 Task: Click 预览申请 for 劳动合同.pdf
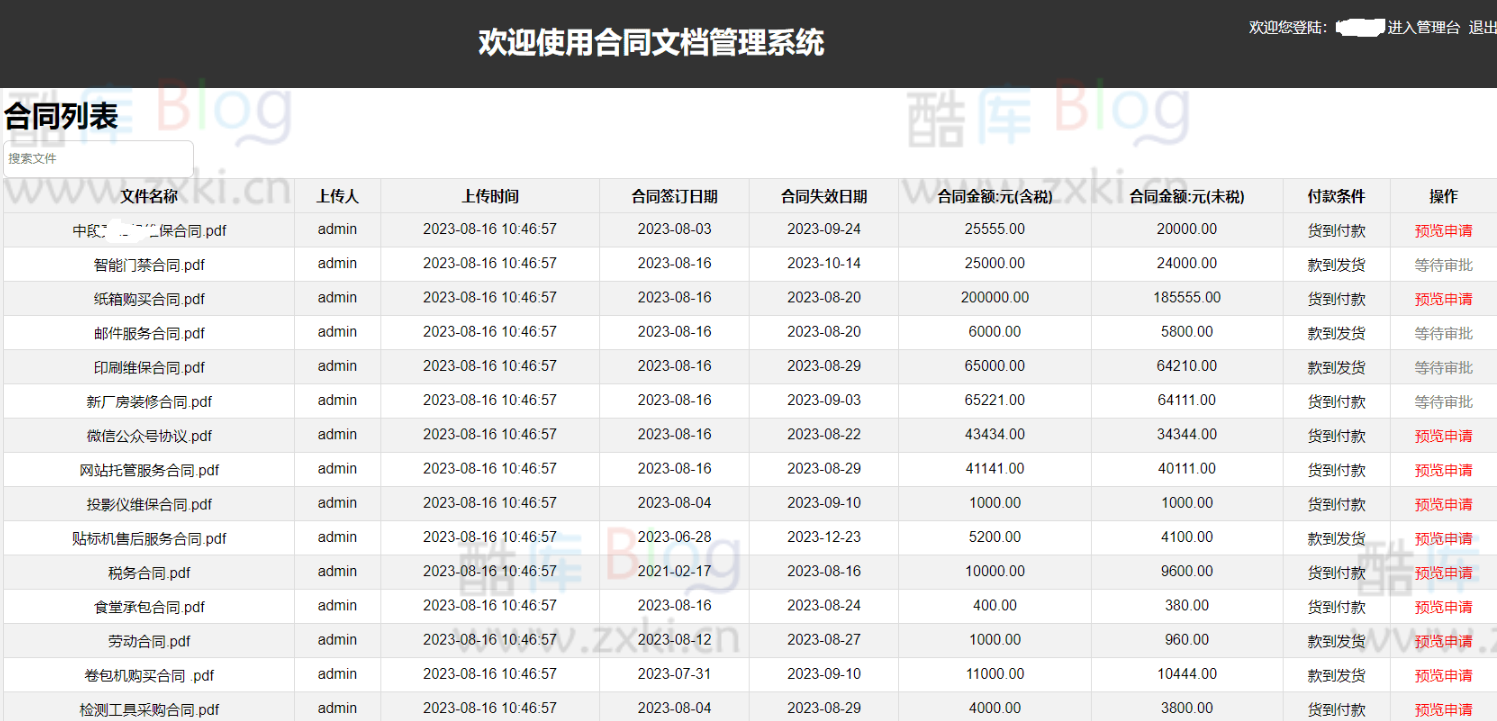click(1442, 640)
